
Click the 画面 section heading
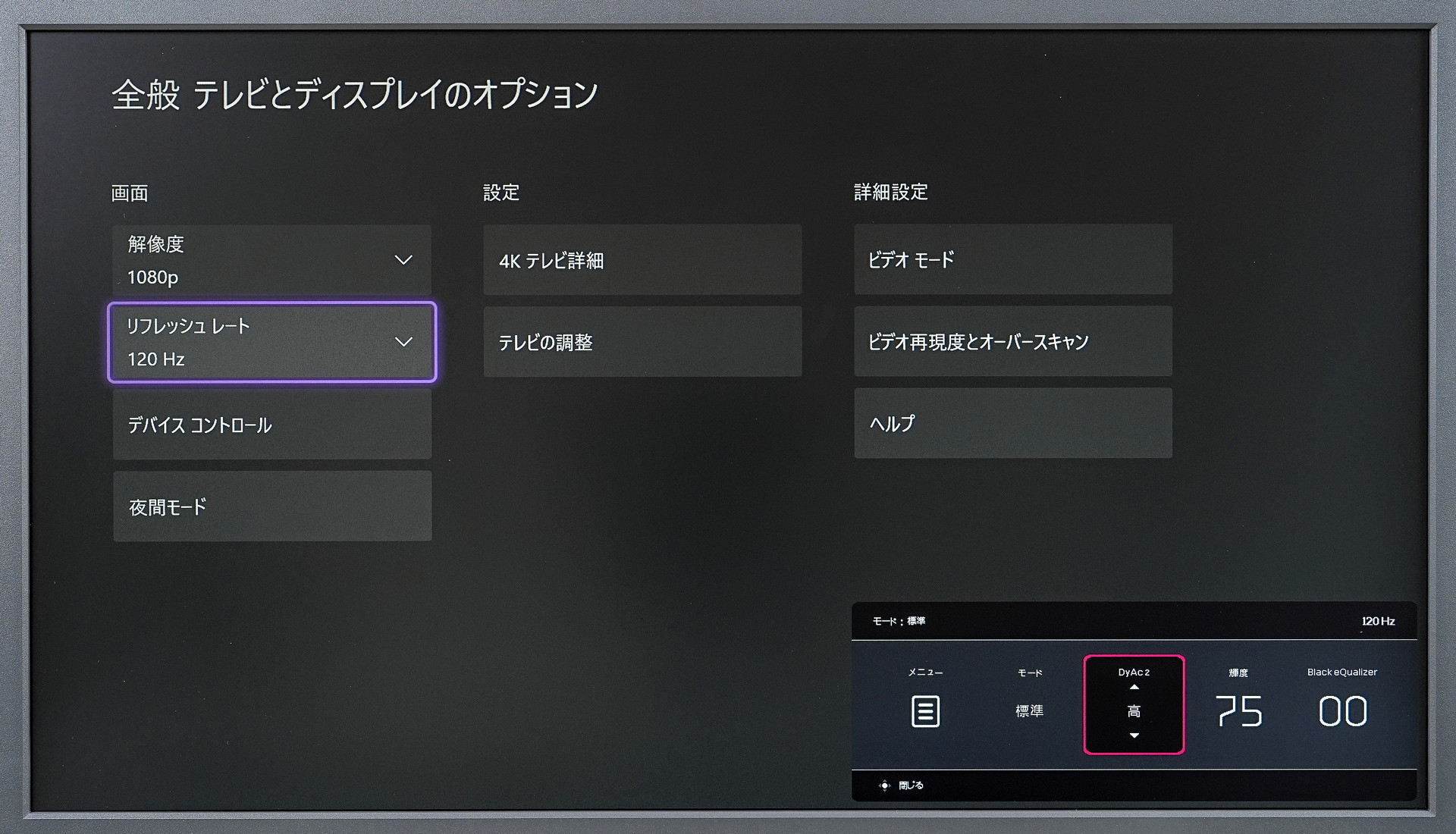[130, 193]
